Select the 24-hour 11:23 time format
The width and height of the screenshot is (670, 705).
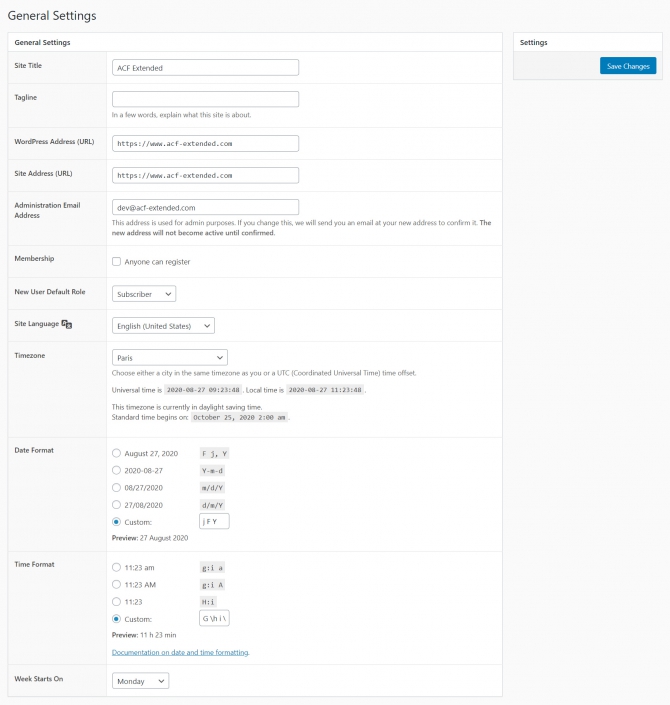click(x=117, y=601)
